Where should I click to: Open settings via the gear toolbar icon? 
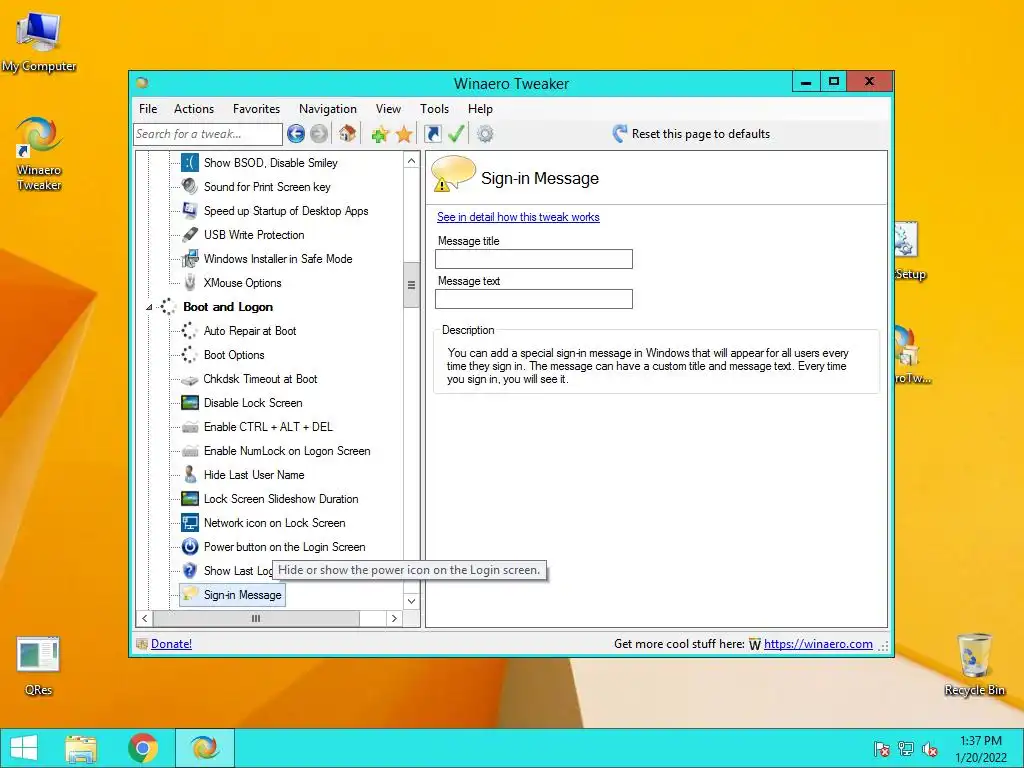coord(485,134)
